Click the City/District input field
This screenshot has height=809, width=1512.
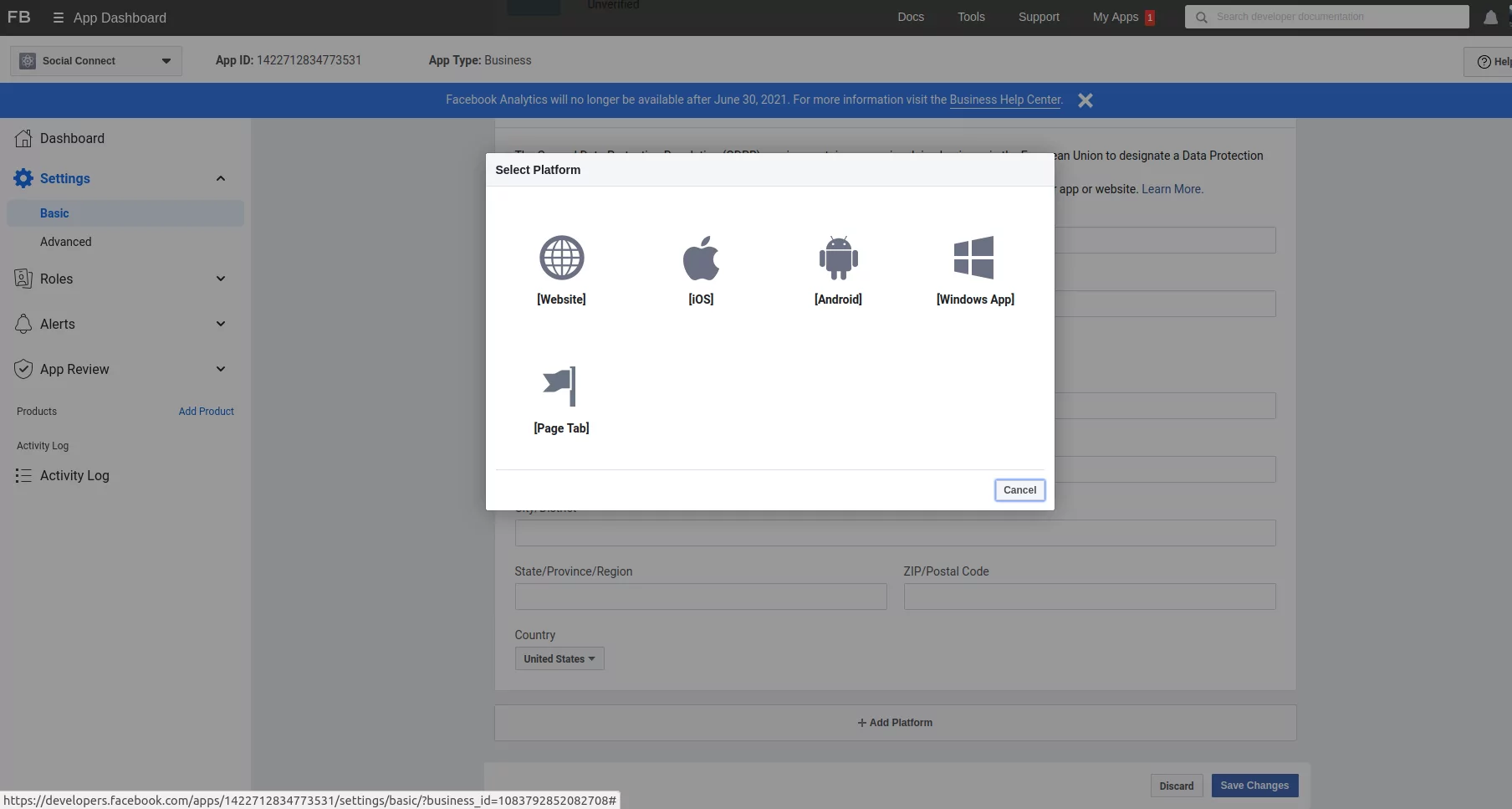[895, 533]
